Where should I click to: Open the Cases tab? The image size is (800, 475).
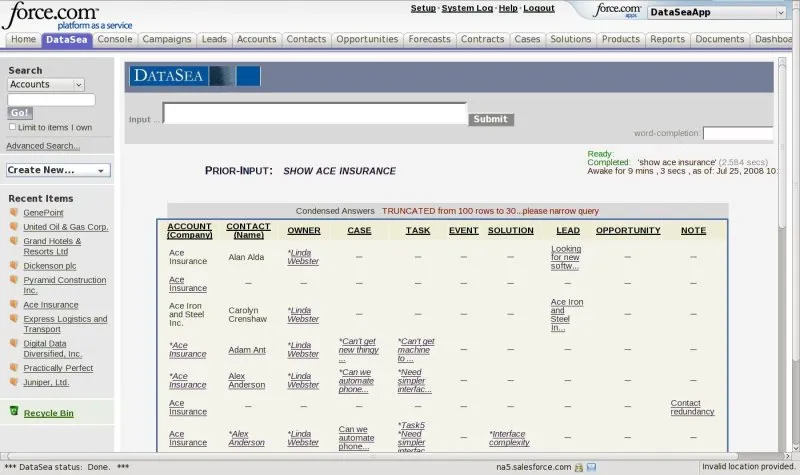coord(527,39)
